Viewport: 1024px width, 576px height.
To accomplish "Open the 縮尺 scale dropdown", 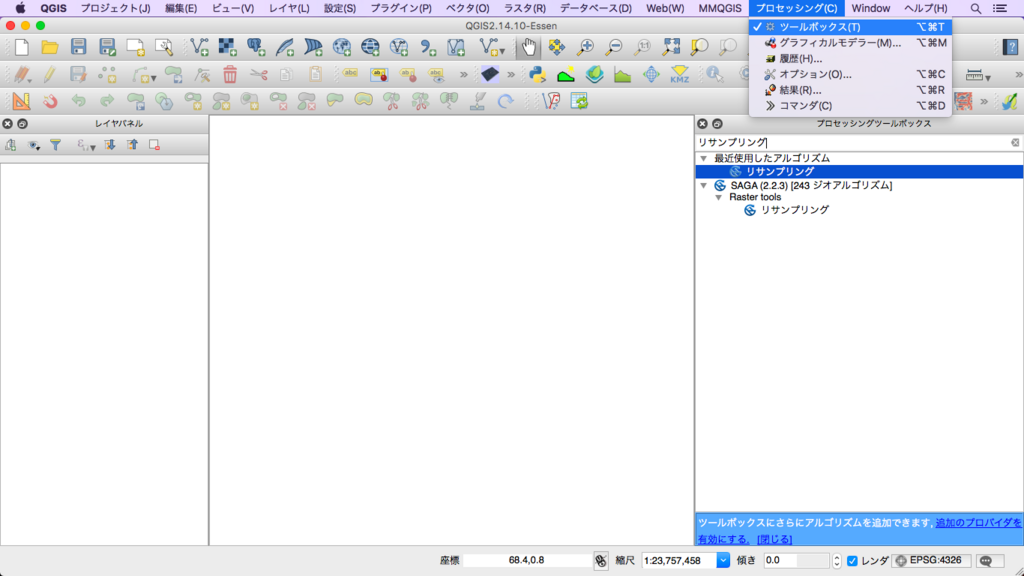I will click(723, 560).
